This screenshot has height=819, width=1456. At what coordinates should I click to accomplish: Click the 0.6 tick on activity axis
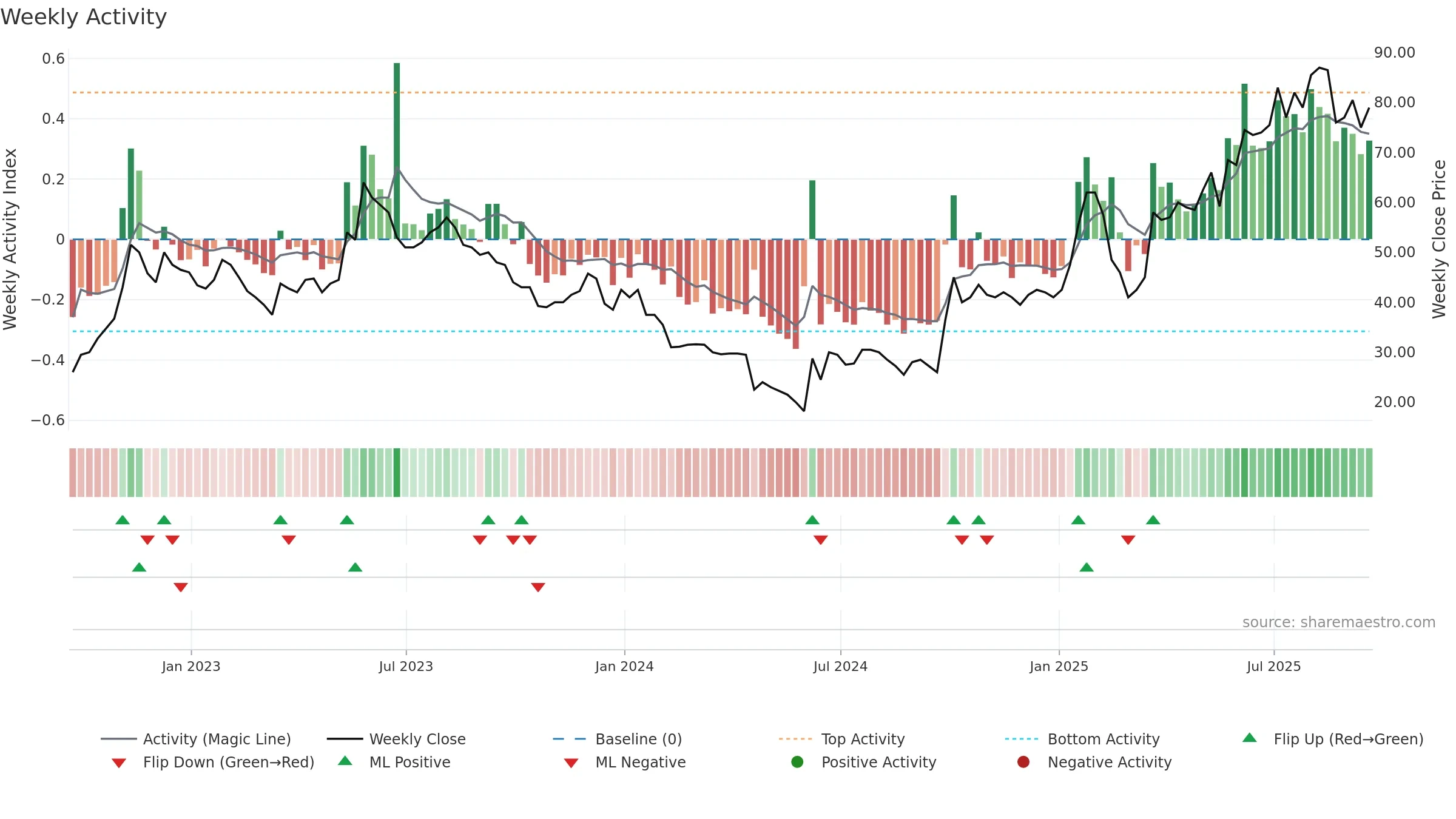[x=53, y=59]
